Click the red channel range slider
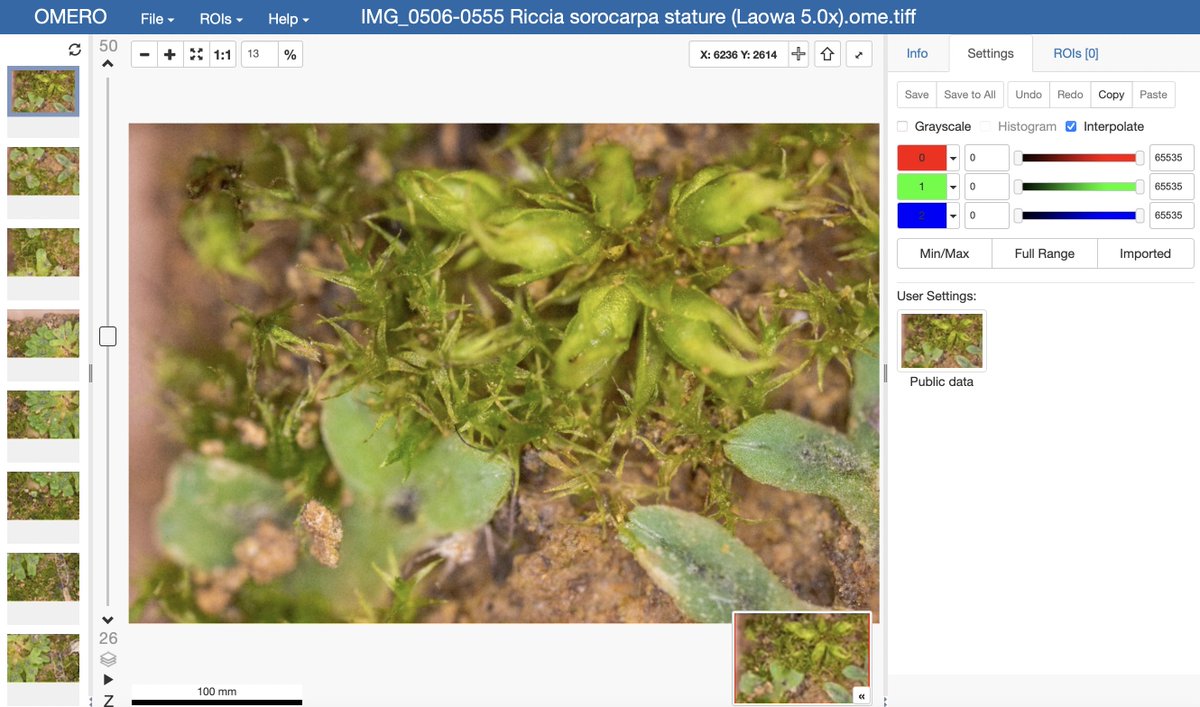Screen dimensions: 1200x707 1079,158
